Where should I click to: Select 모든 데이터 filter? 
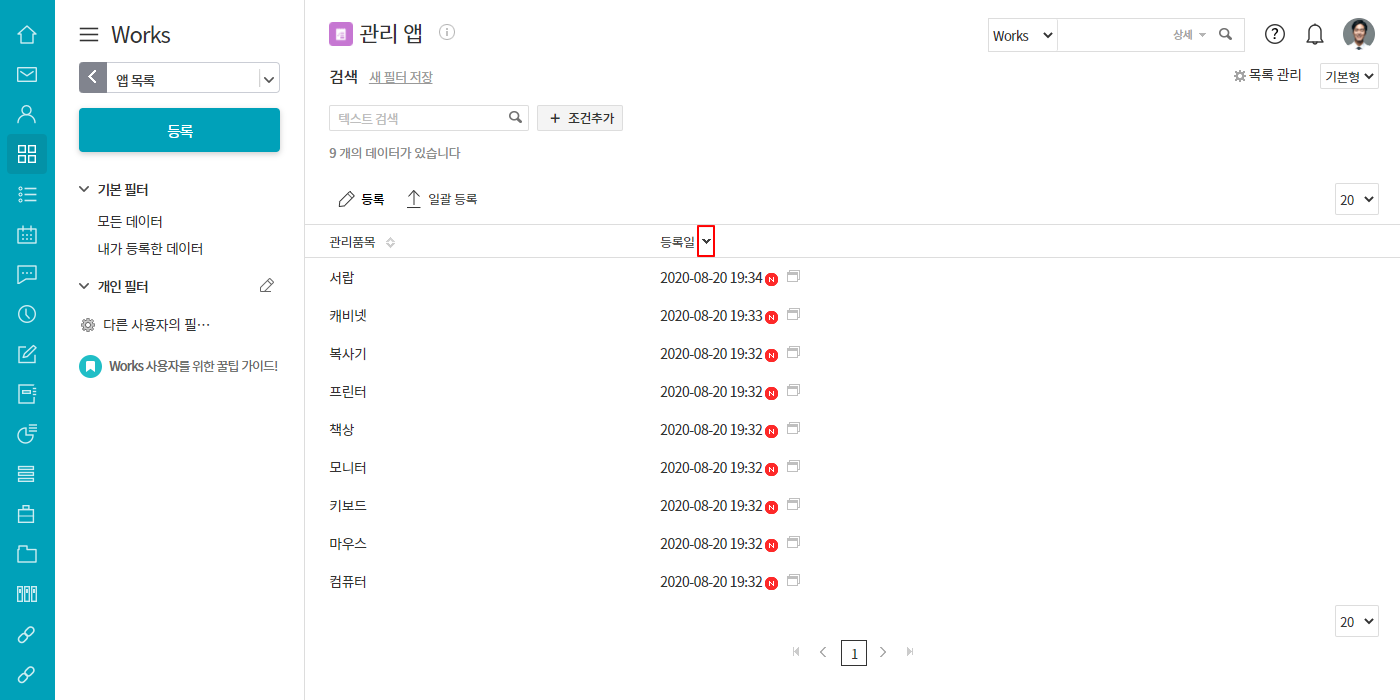pos(130,221)
